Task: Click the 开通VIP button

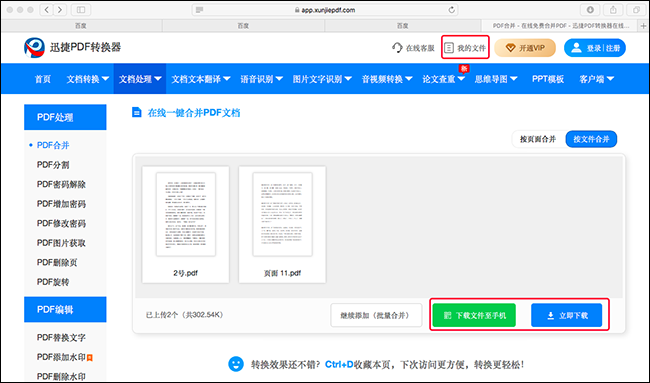Action: [x=525, y=48]
